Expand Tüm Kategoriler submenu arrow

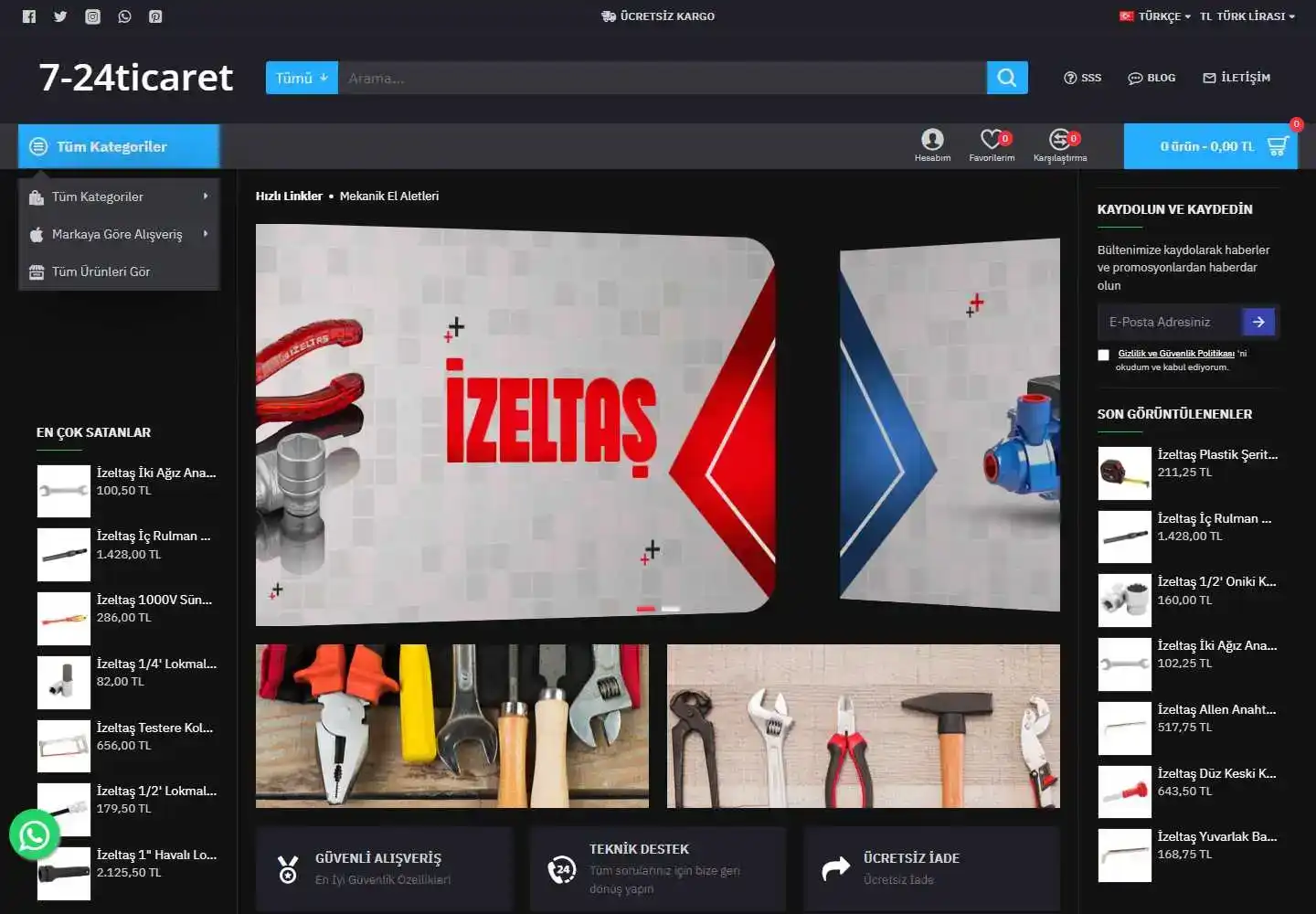(206, 197)
